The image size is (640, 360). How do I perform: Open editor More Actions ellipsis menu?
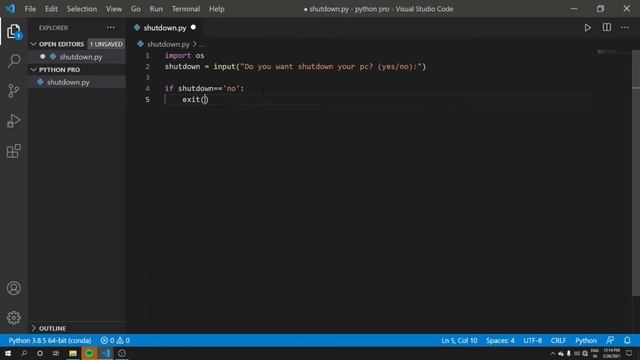[625, 28]
